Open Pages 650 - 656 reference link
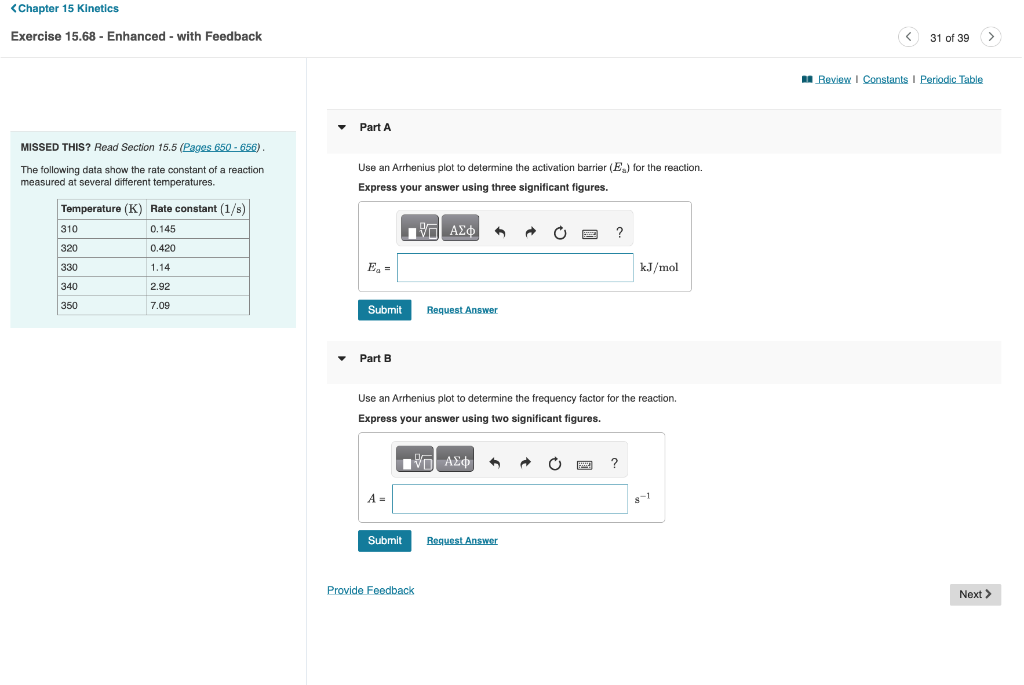1024x685 pixels. 219,148
